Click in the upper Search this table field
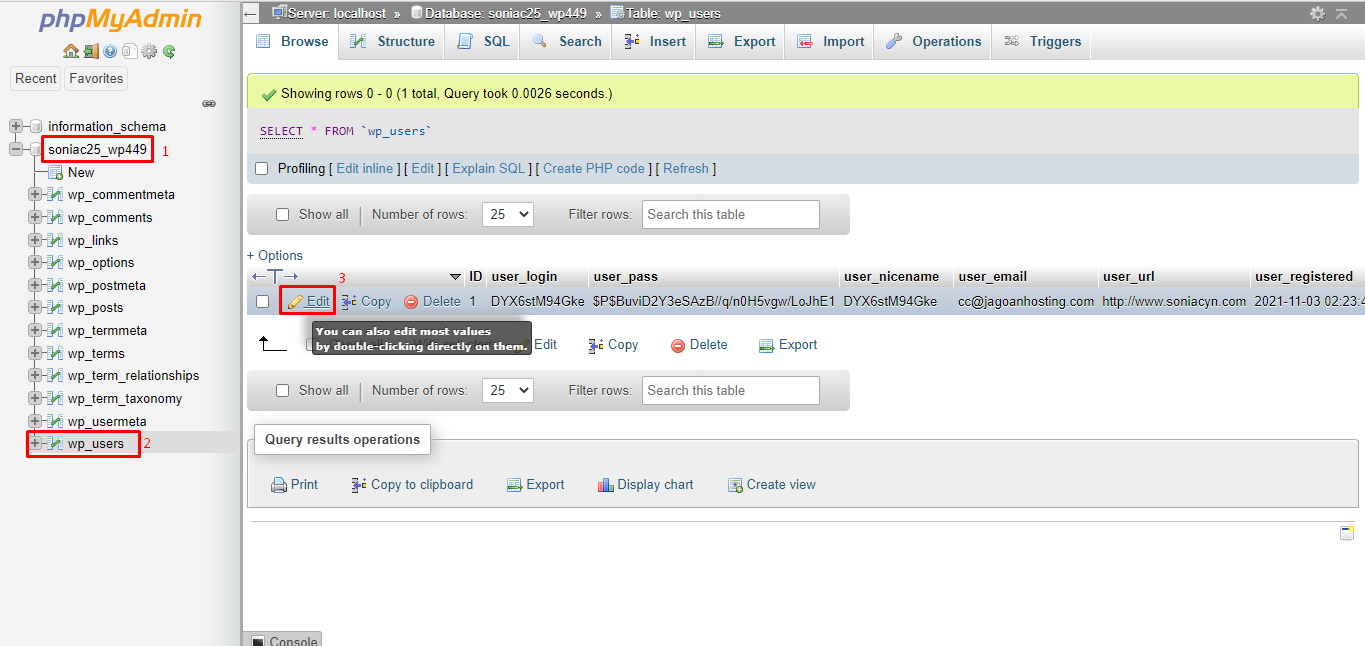Image resolution: width=1365 pixels, height=646 pixels. pyautogui.click(x=730, y=215)
